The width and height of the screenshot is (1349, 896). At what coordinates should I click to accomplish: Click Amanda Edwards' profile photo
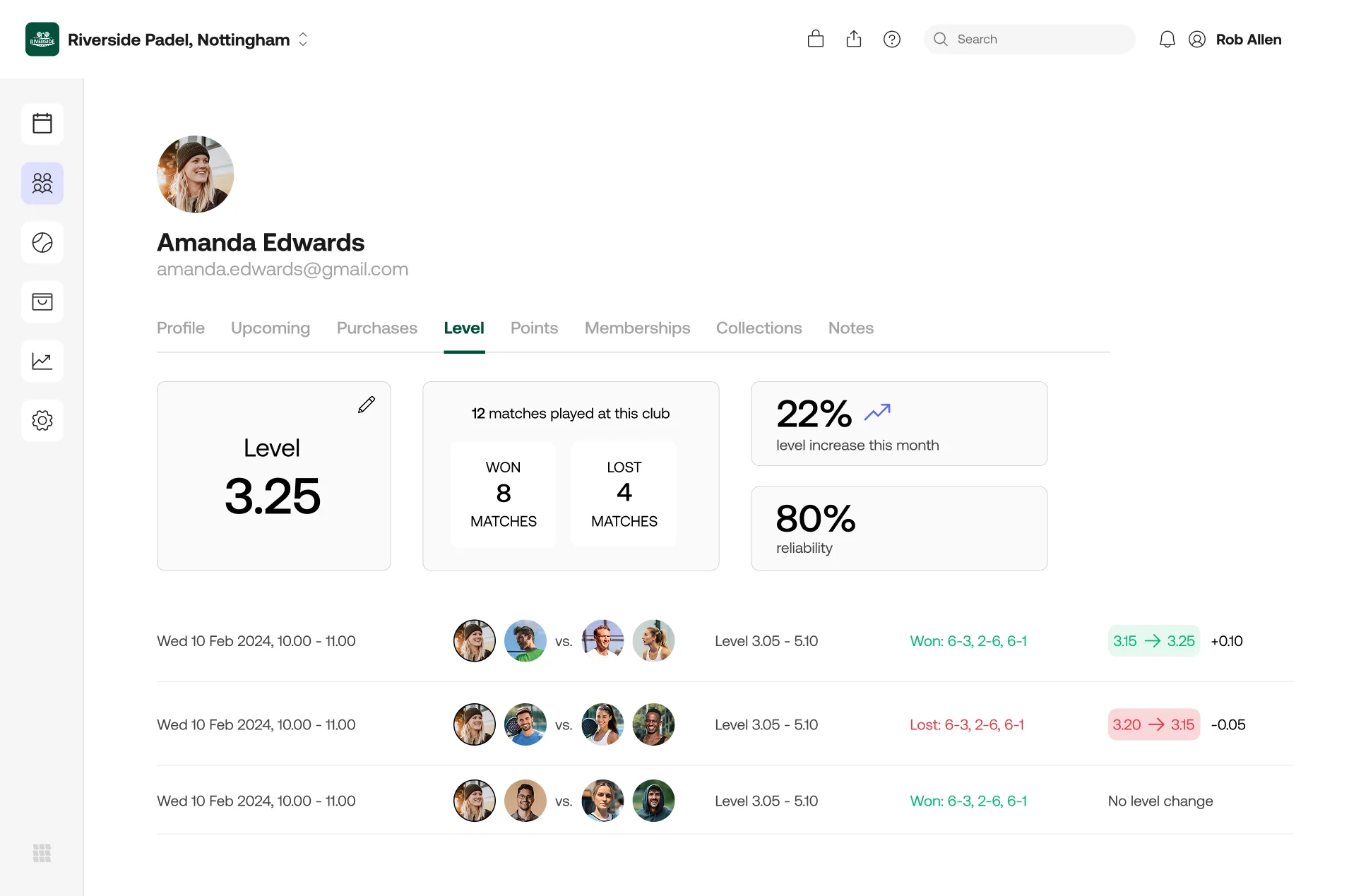click(195, 174)
